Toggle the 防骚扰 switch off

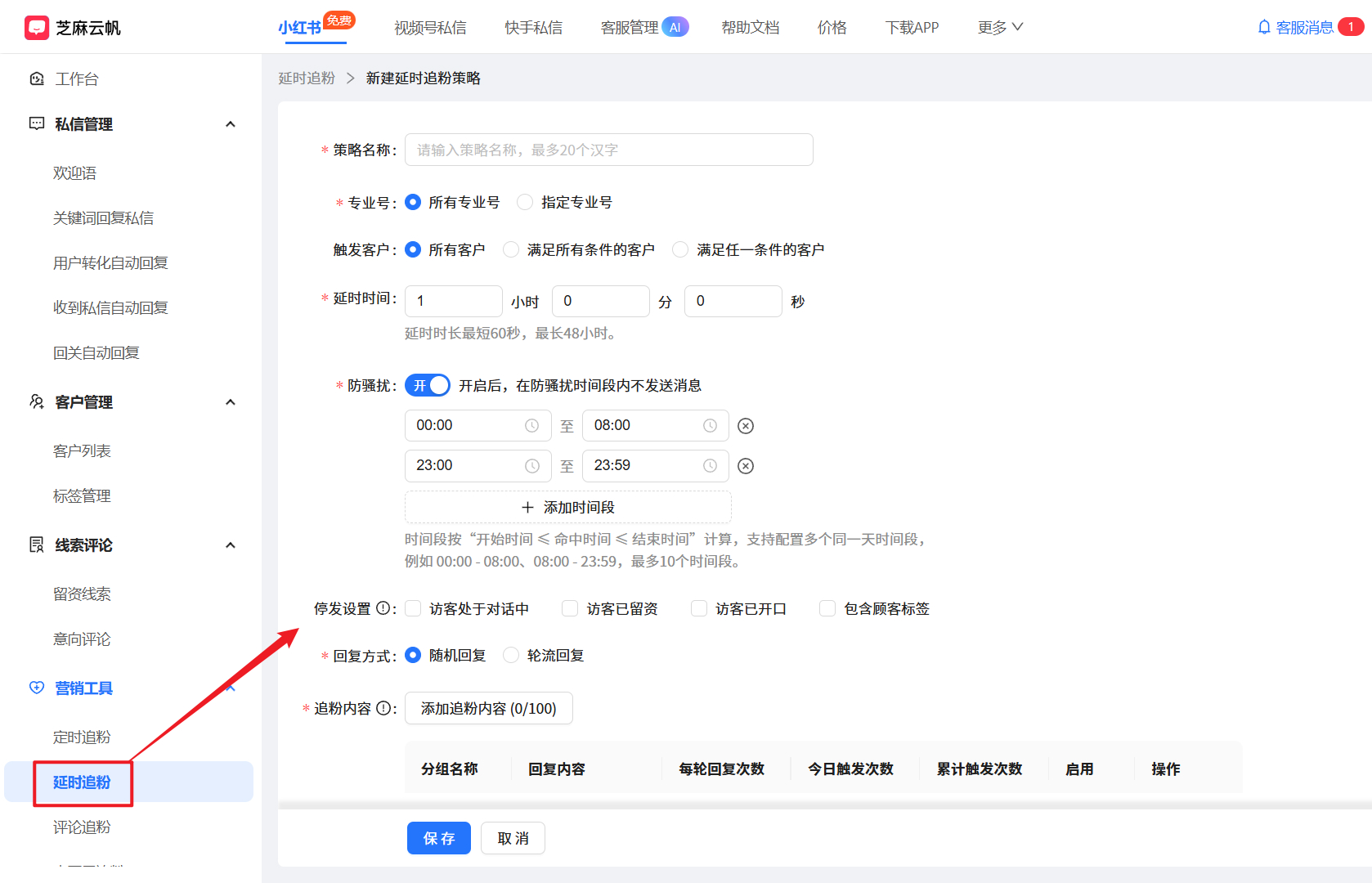[428, 385]
